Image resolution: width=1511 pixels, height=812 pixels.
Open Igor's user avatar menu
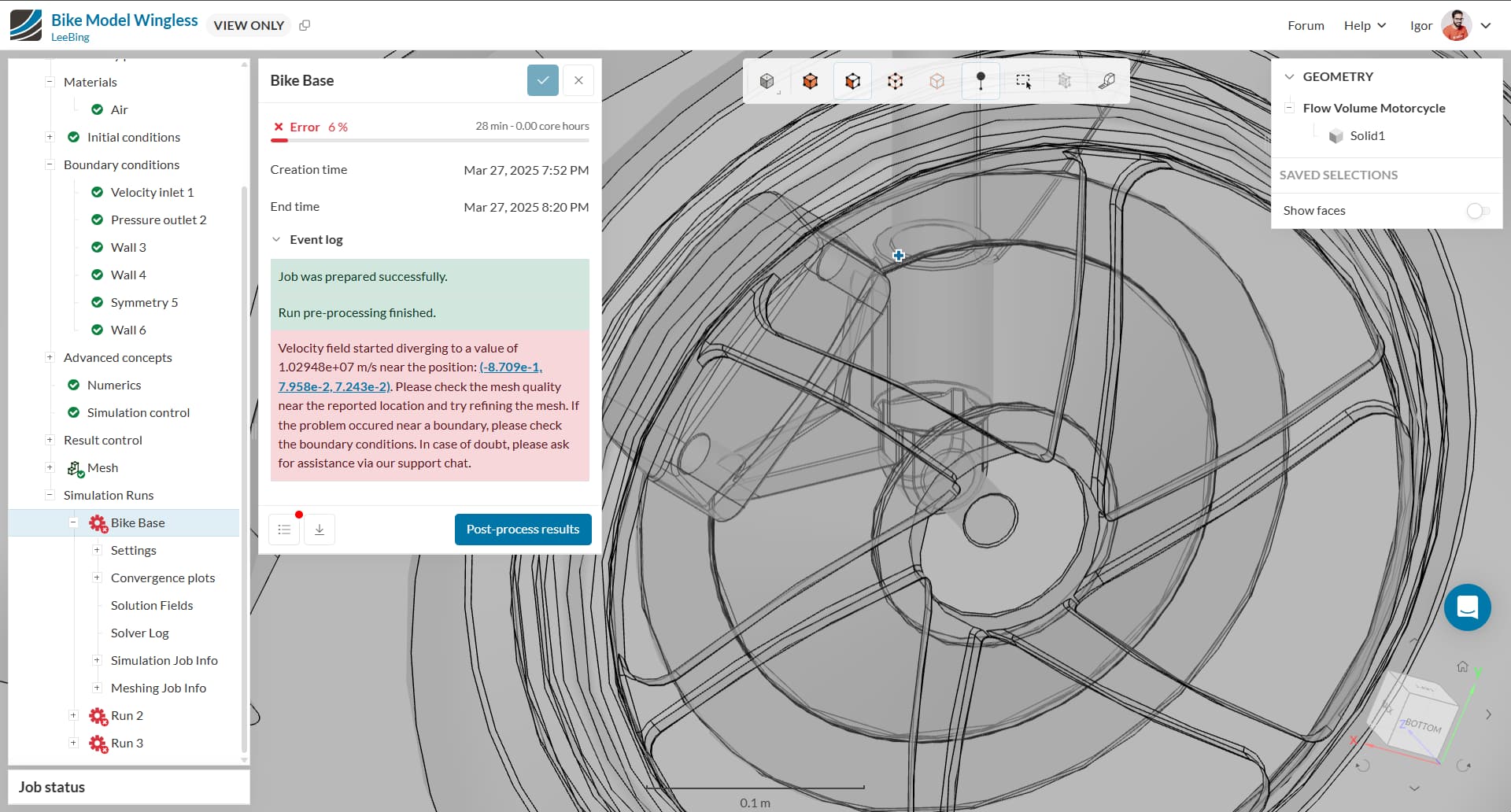click(x=1457, y=25)
